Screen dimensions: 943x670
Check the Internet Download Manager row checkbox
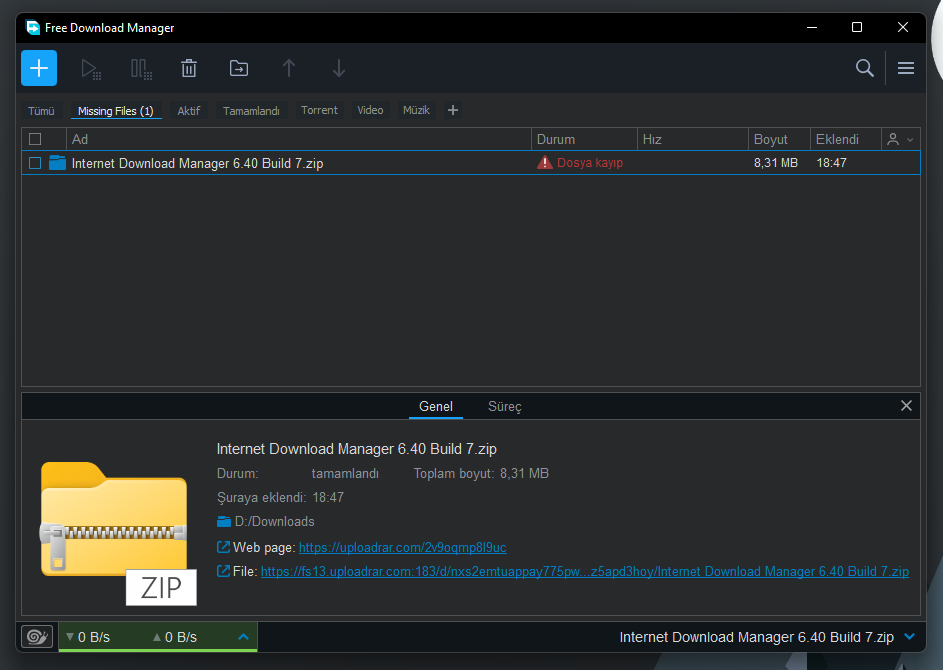click(x=35, y=163)
